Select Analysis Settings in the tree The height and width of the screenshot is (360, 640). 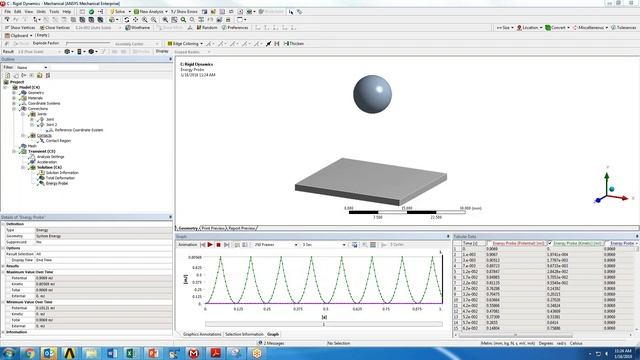[x=50, y=157]
